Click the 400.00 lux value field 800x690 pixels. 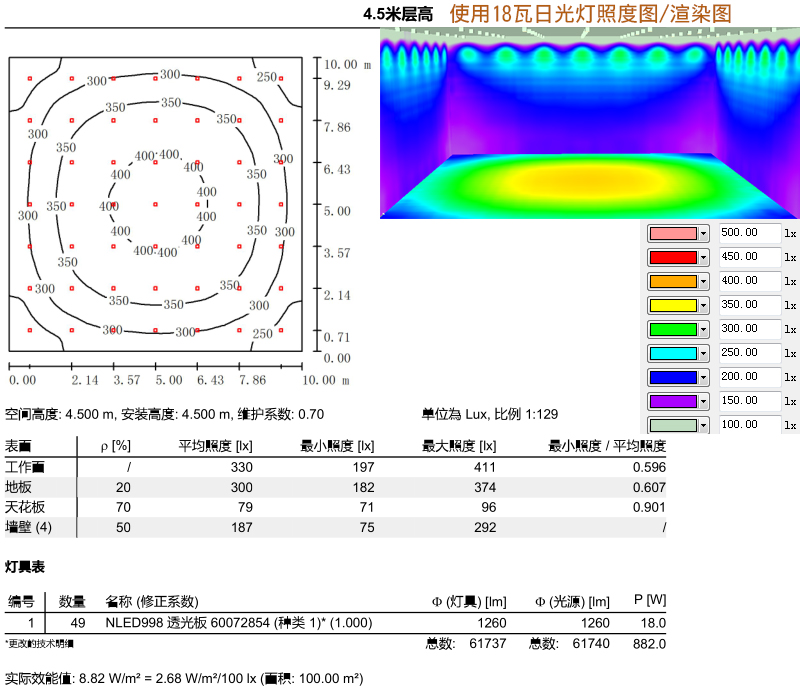tap(749, 281)
